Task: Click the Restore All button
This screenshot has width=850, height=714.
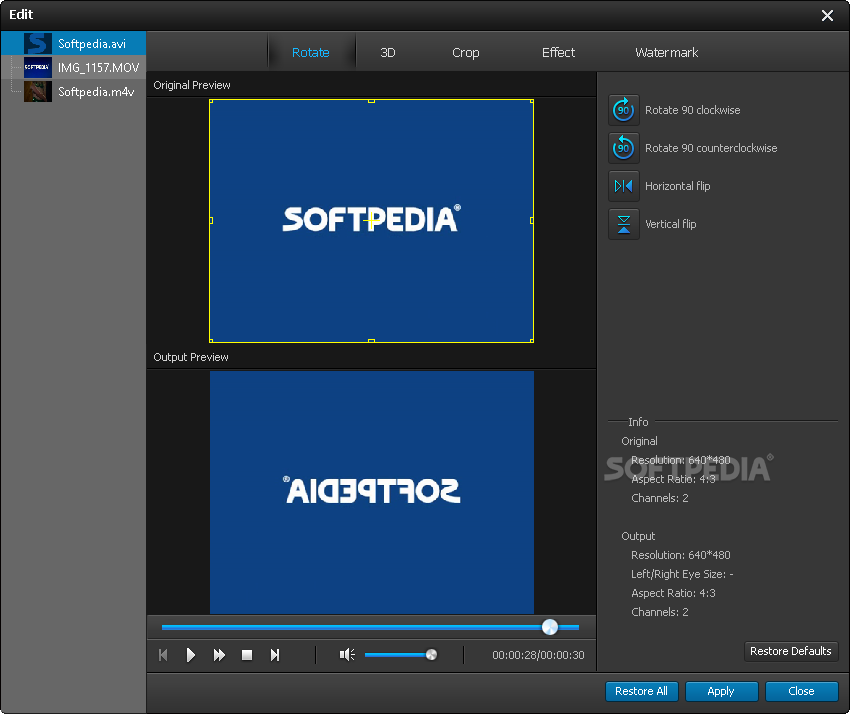Action: pos(641,691)
